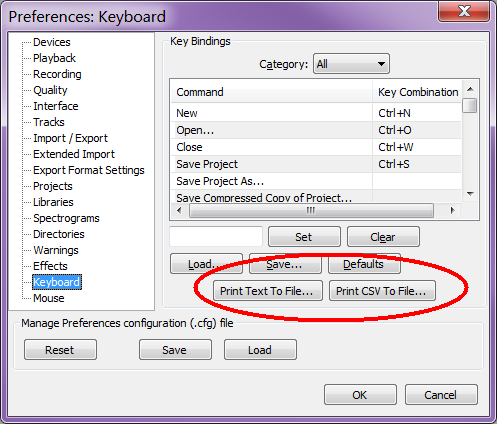Clear the selected key binding
The width and height of the screenshot is (497, 424).
pyautogui.click(x=383, y=237)
